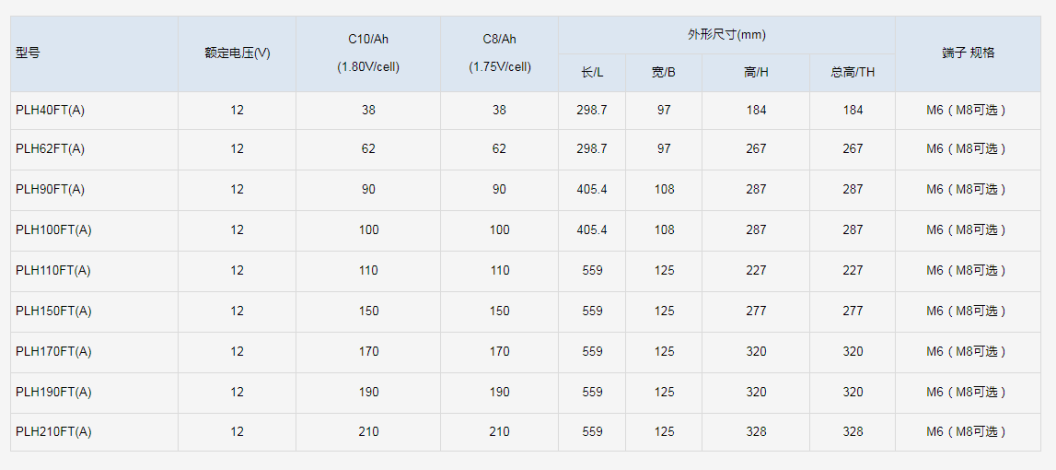Select total height 287 in PLH90FT(A) row
This screenshot has height=470, width=1056.
[x=853, y=189]
